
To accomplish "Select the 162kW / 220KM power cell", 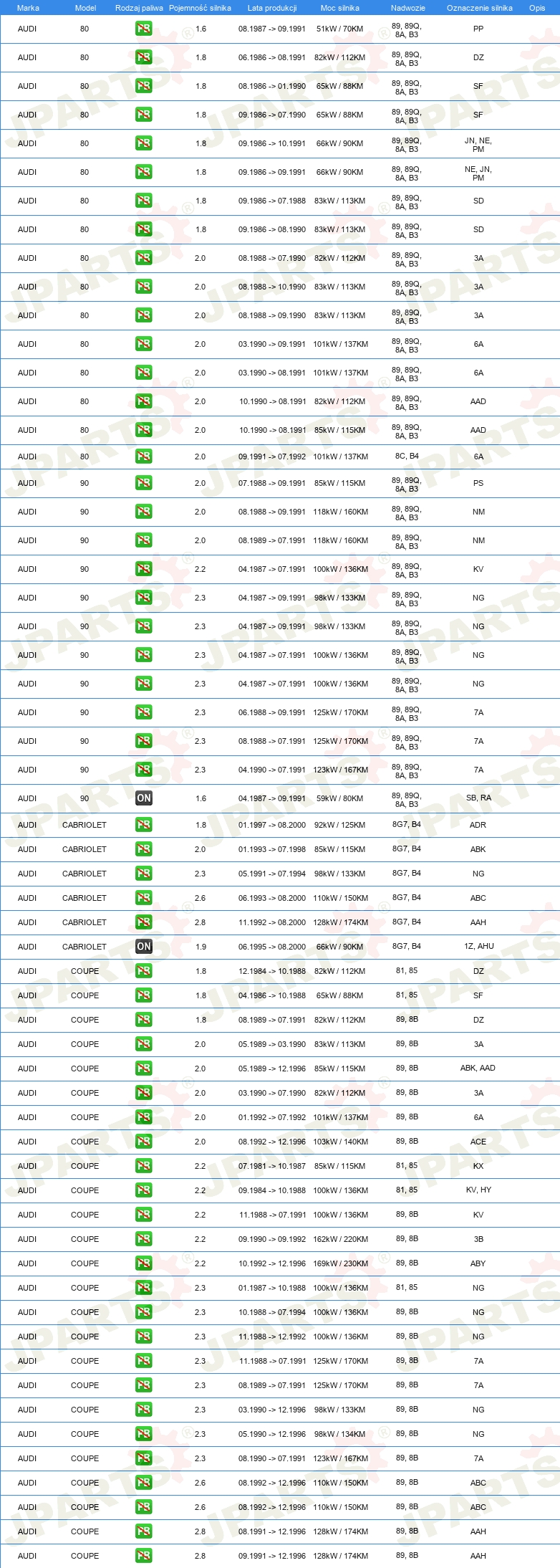I will pyautogui.click(x=341, y=1239).
